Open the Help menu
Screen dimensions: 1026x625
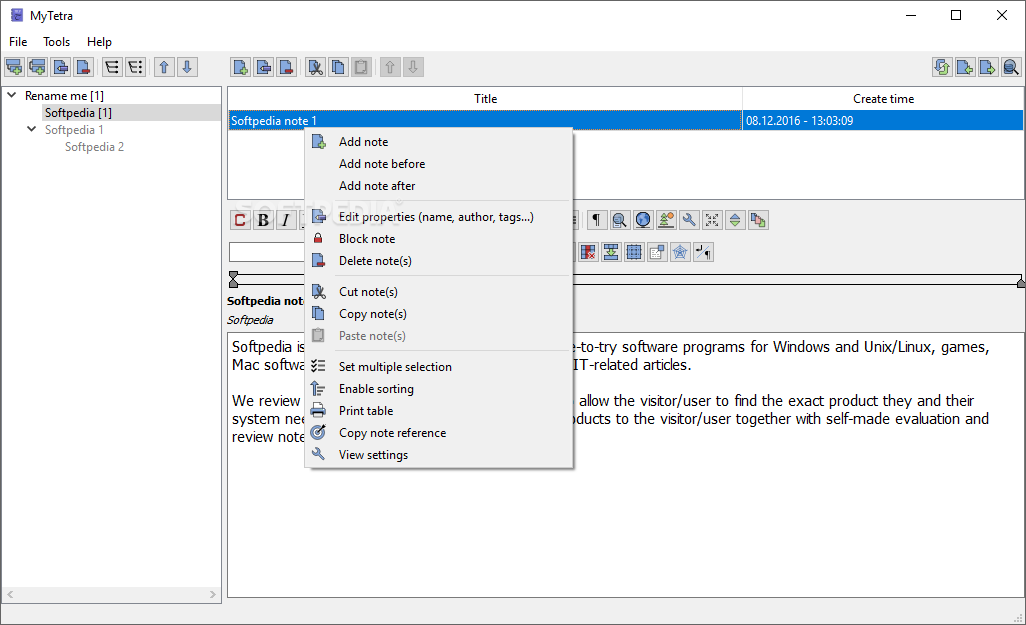point(99,42)
